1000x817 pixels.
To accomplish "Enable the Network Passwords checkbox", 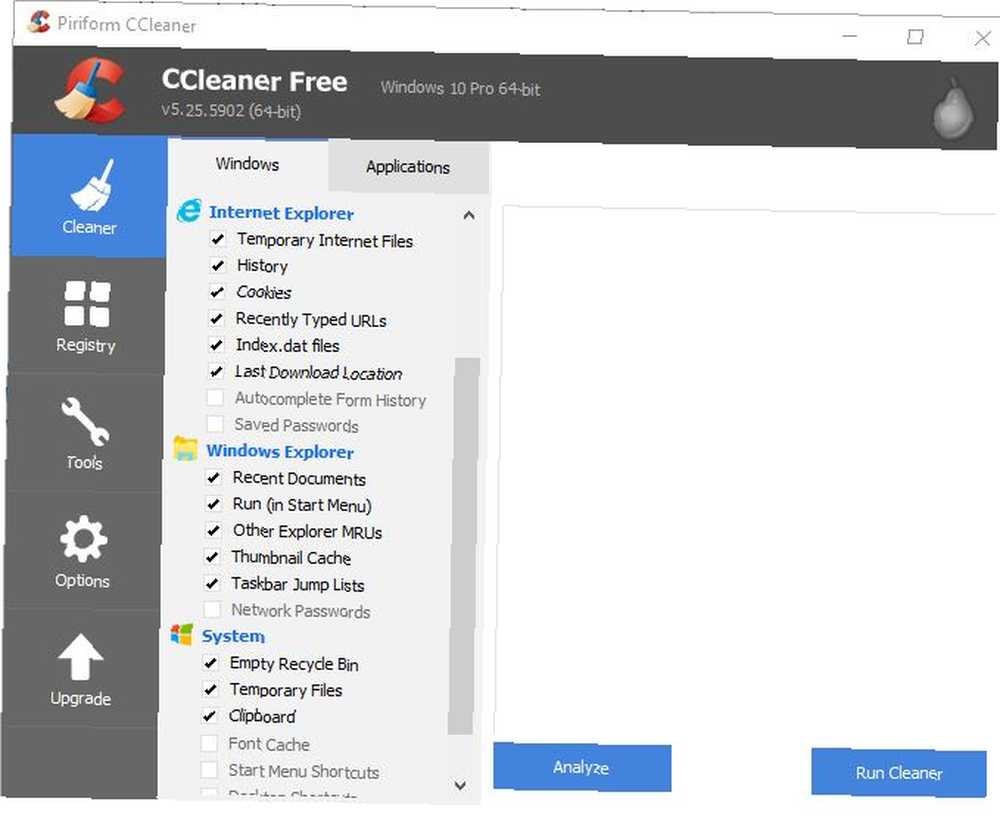I will pos(212,610).
